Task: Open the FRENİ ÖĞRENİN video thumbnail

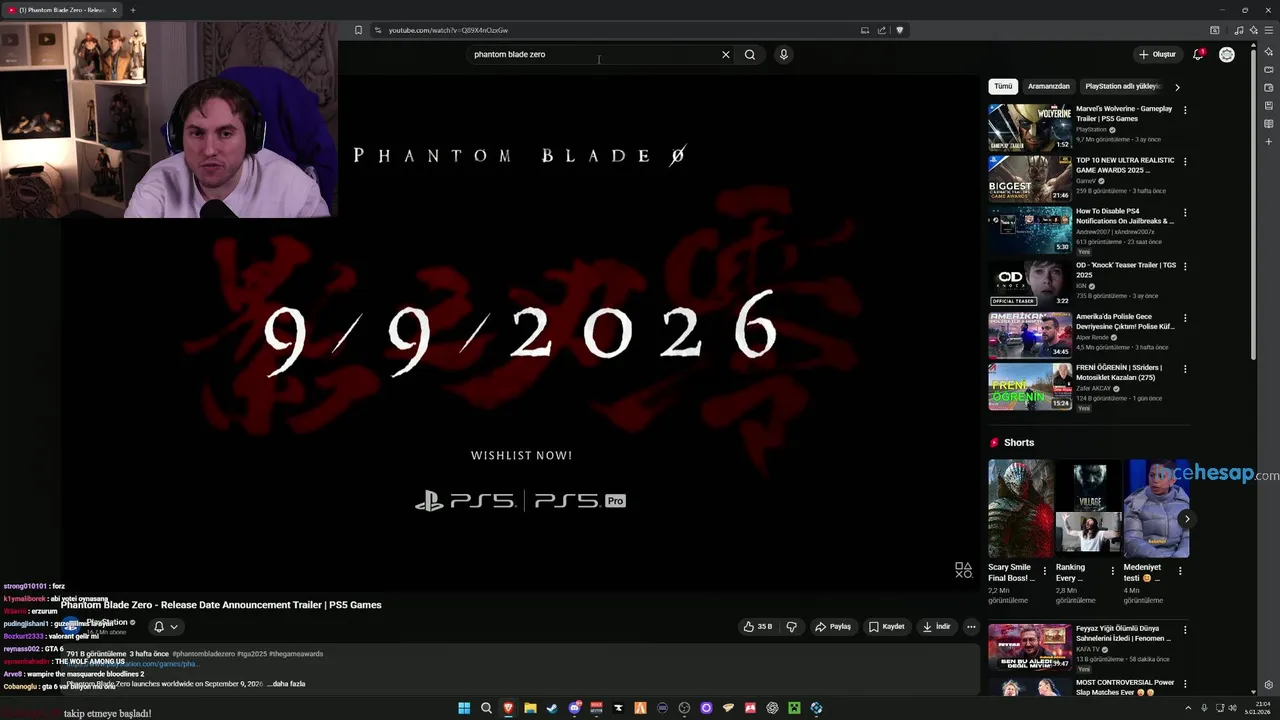Action: click(x=1030, y=386)
